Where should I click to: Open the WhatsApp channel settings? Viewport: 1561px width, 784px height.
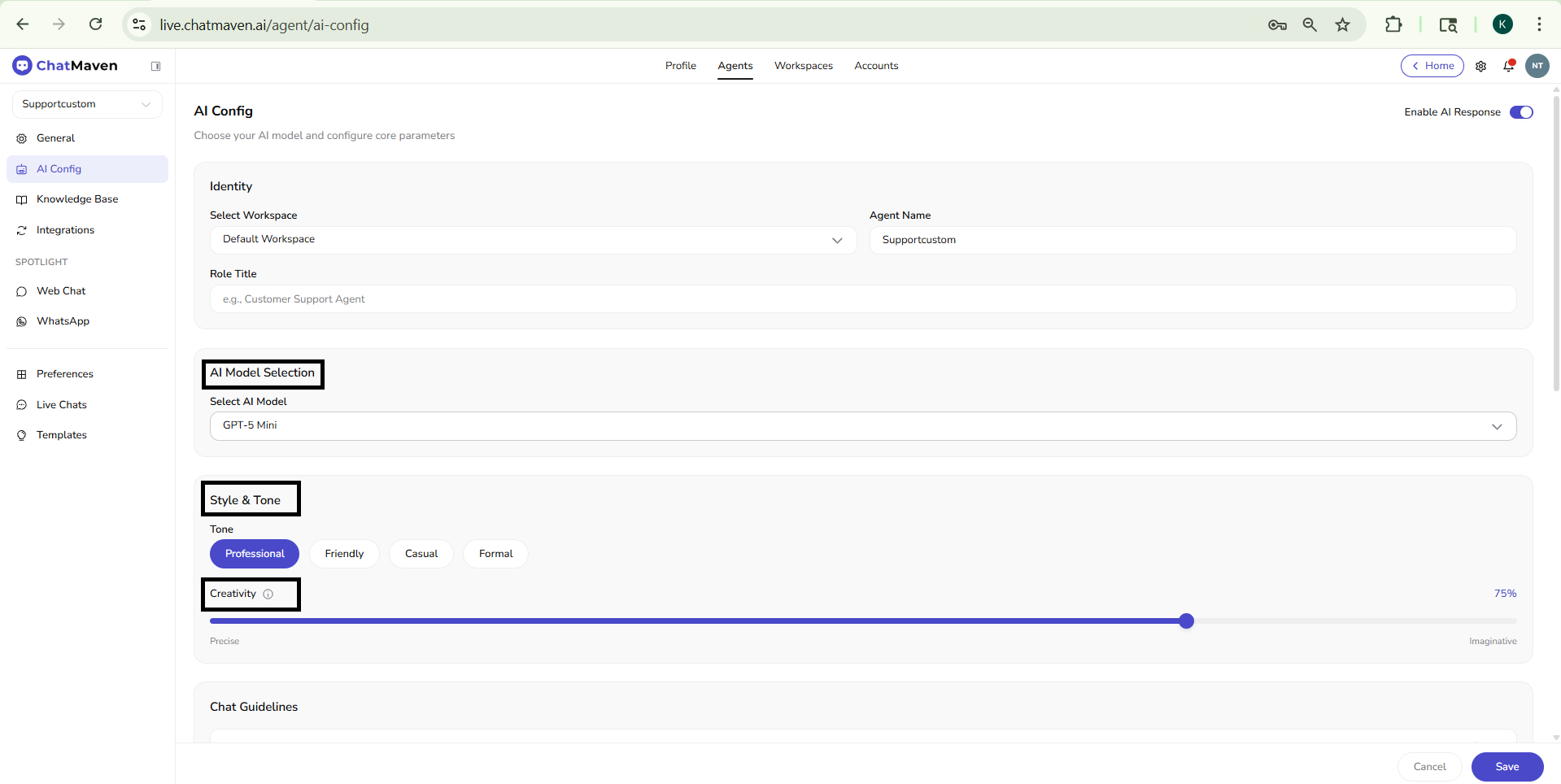pyautogui.click(x=63, y=320)
